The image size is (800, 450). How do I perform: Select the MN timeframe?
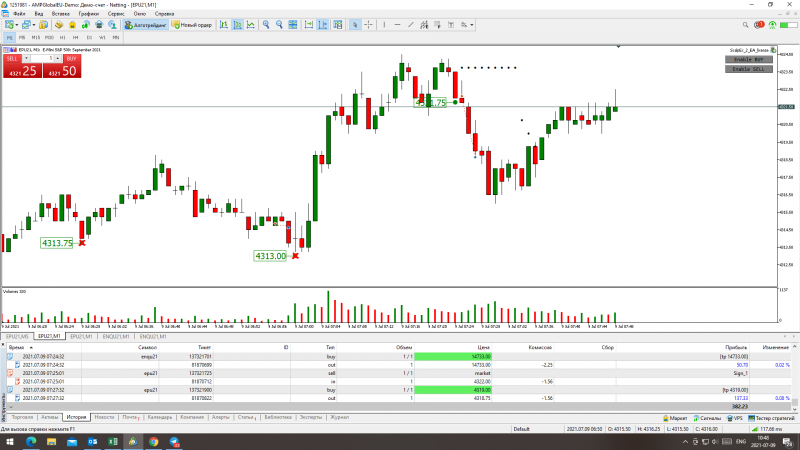[x=116, y=37]
